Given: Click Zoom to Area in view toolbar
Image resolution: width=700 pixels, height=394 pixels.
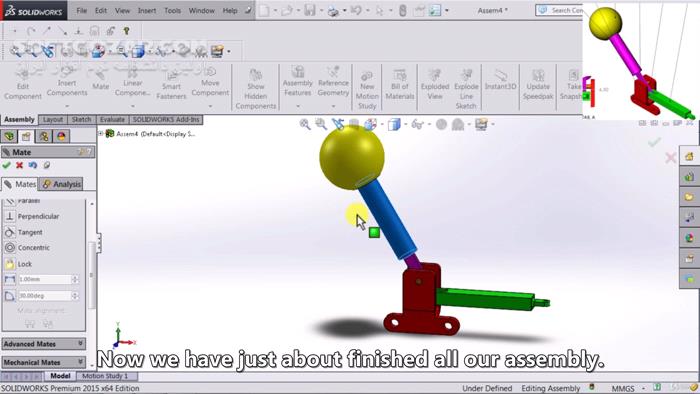Looking at the screenshot, I should tap(321, 124).
